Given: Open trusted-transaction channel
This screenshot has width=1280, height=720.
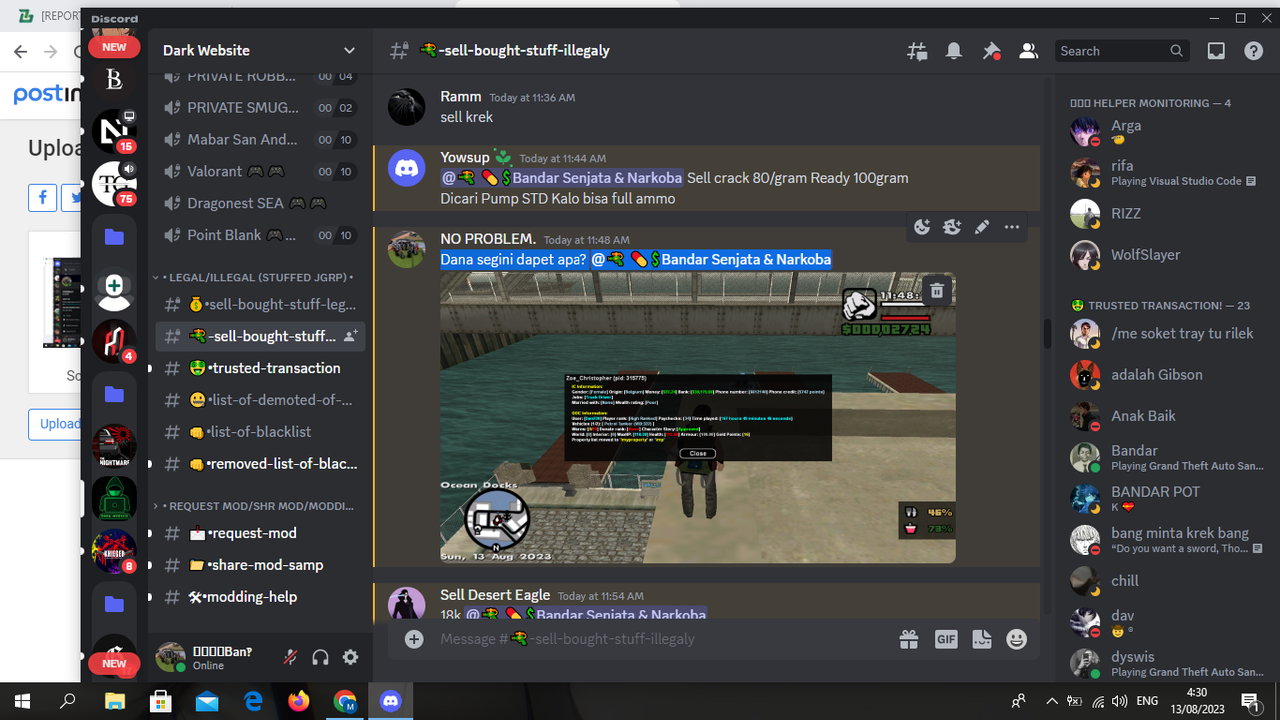Looking at the screenshot, I should point(260,368).
